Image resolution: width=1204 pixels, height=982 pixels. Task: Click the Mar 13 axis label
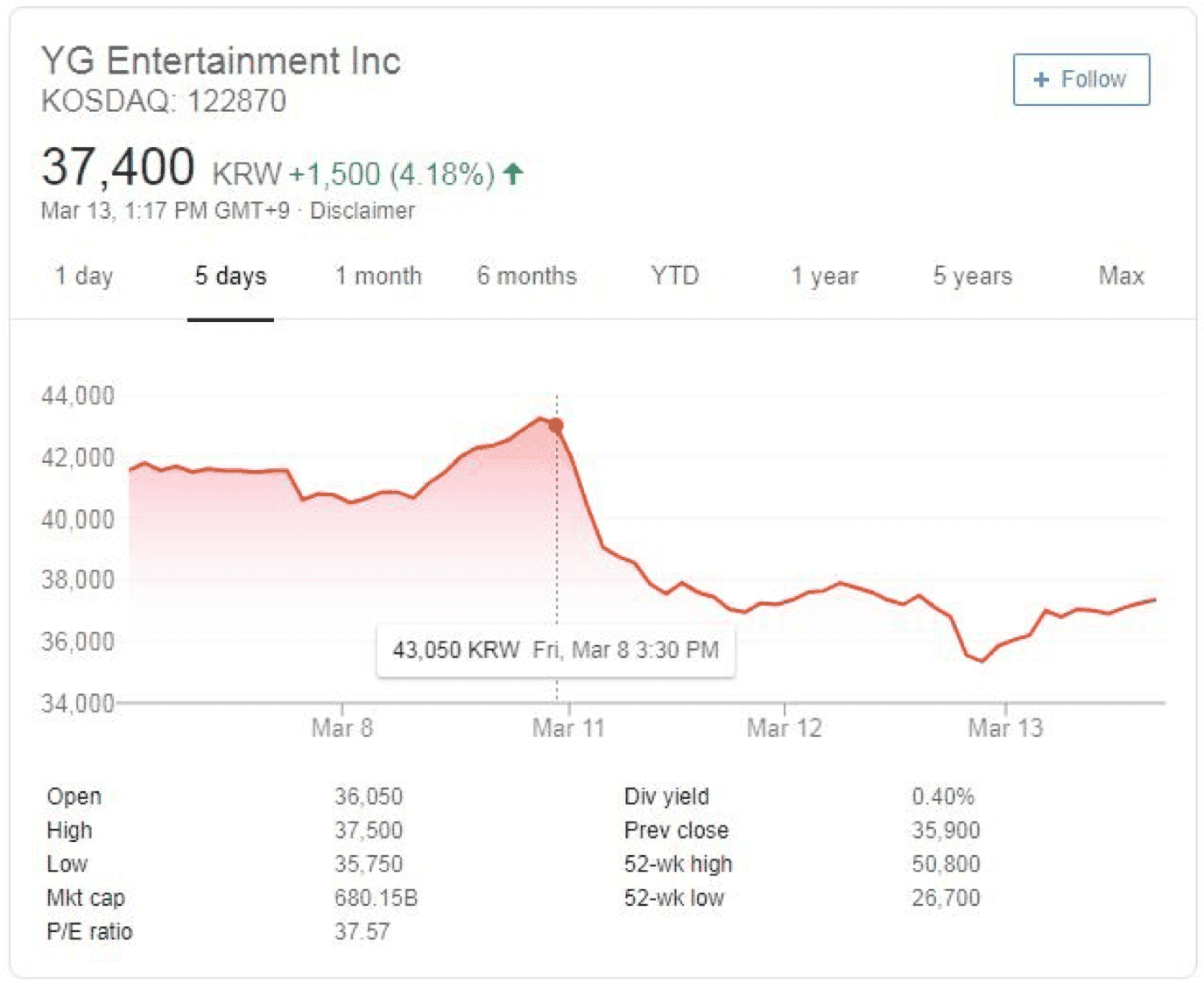click(x=1005, y=728)
